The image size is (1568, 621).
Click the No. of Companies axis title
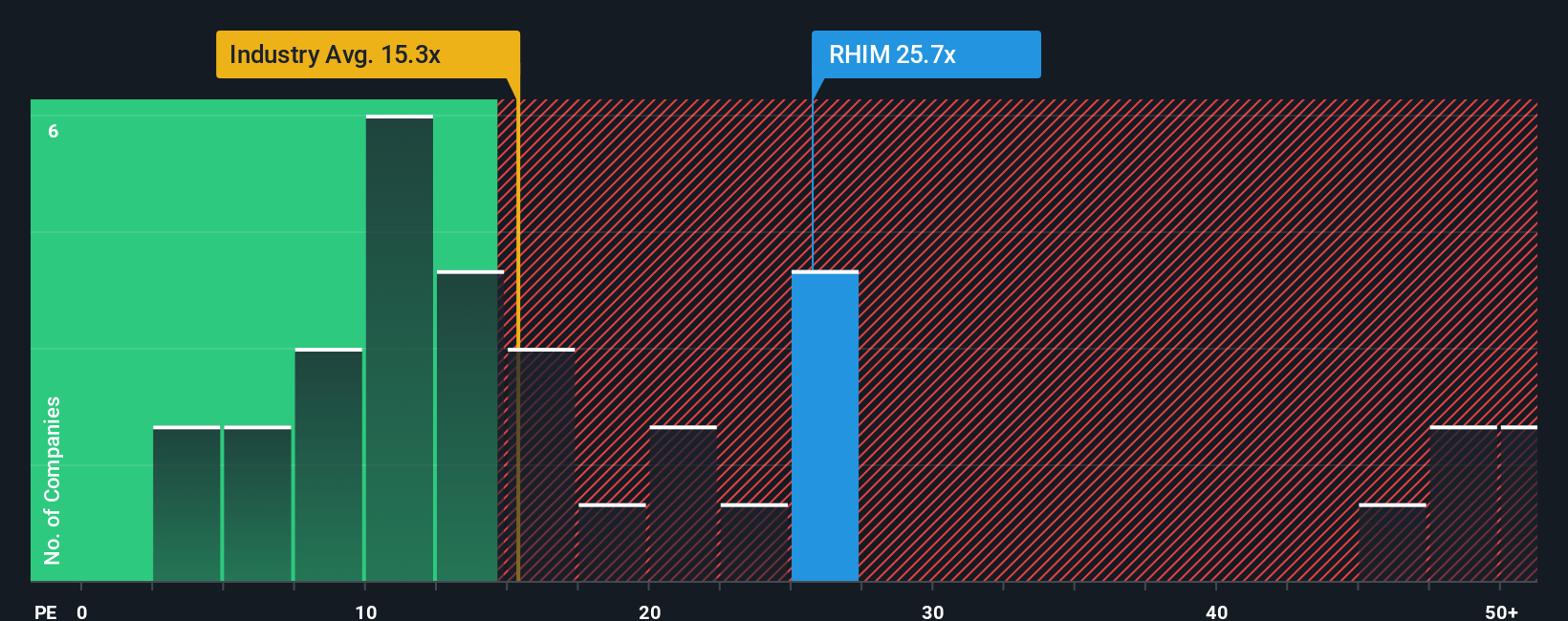(53, 480)
